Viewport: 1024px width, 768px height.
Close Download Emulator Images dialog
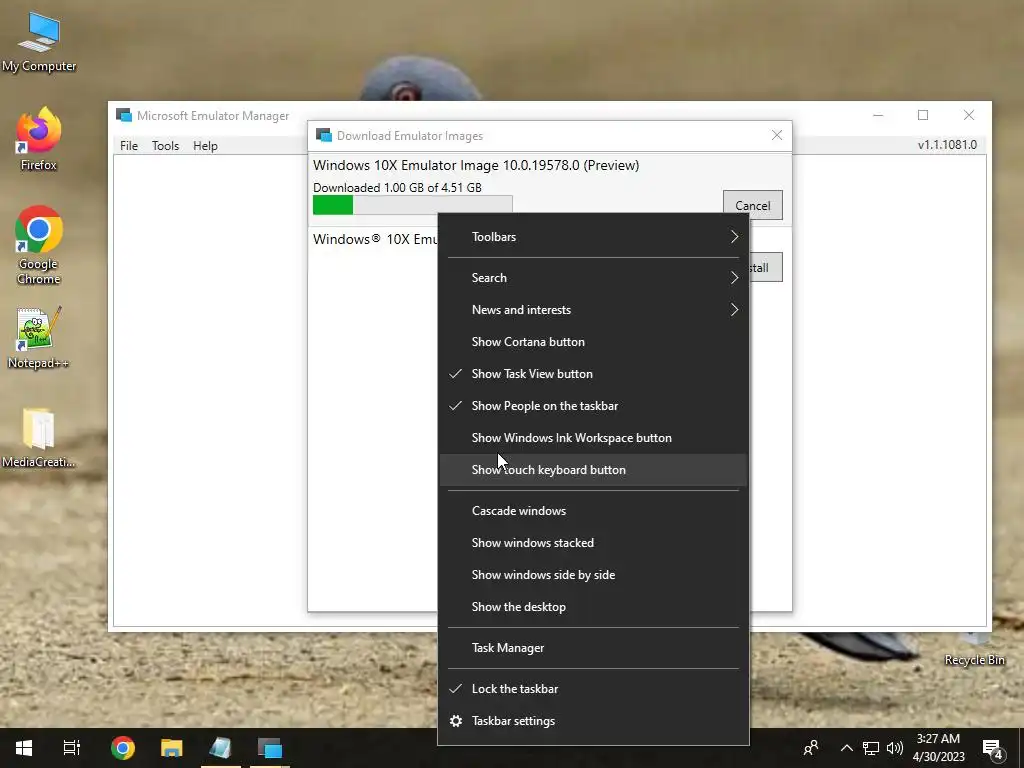click(x=776, y=135)
